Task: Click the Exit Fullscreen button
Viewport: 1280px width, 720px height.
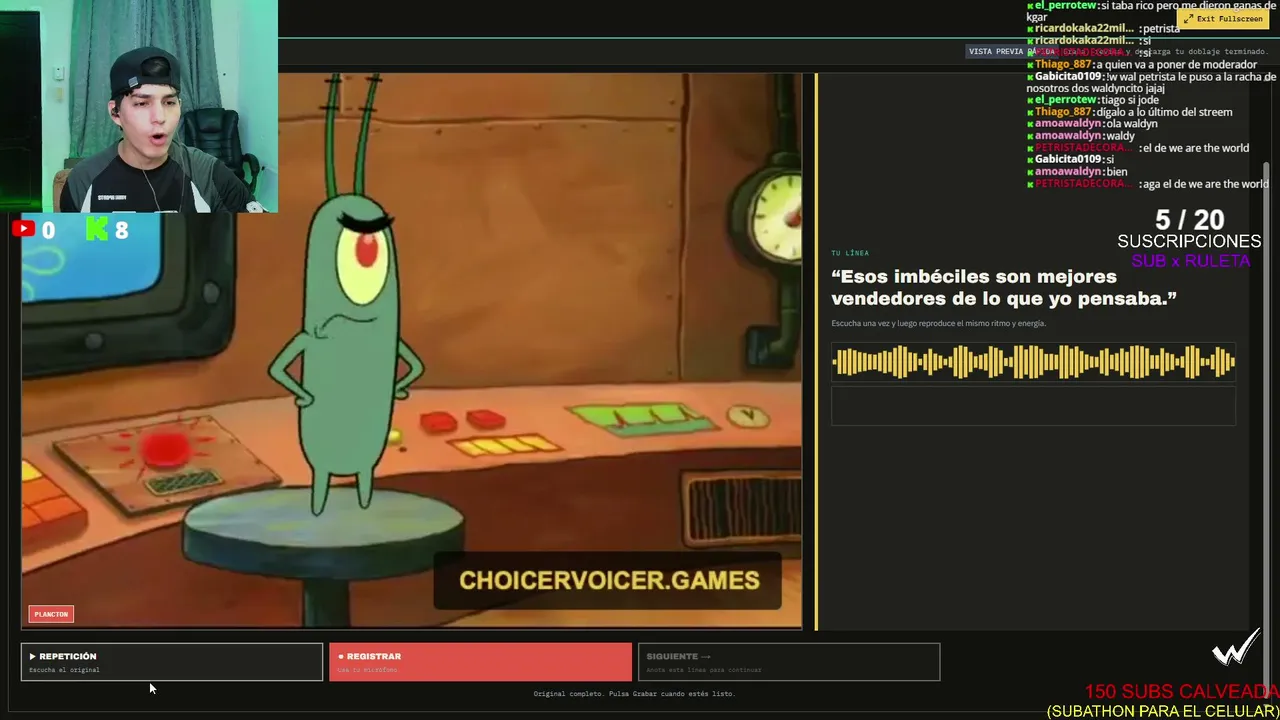Action: tap(1223, 19)
